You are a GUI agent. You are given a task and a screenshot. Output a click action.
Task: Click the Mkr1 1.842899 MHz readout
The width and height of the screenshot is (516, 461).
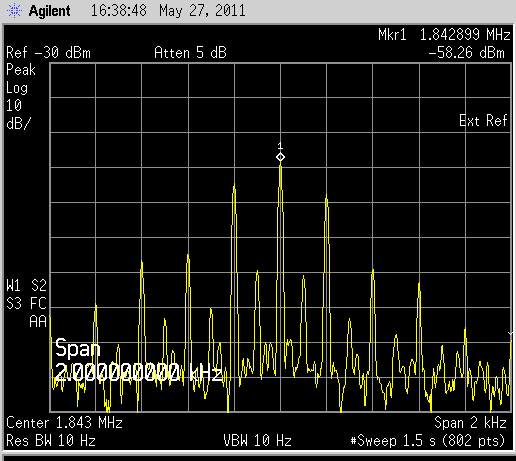coord(444,35)
